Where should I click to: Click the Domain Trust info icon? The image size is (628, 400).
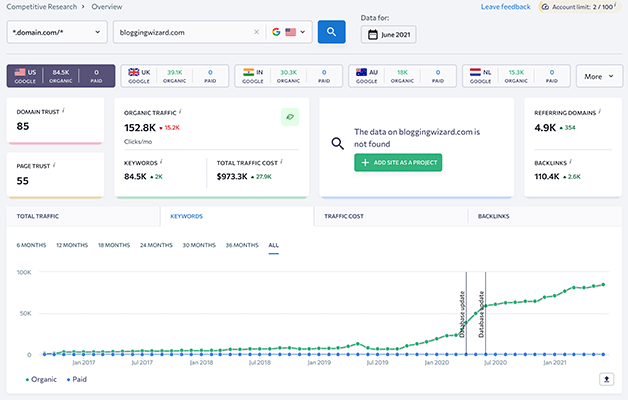tap(62, 109)
